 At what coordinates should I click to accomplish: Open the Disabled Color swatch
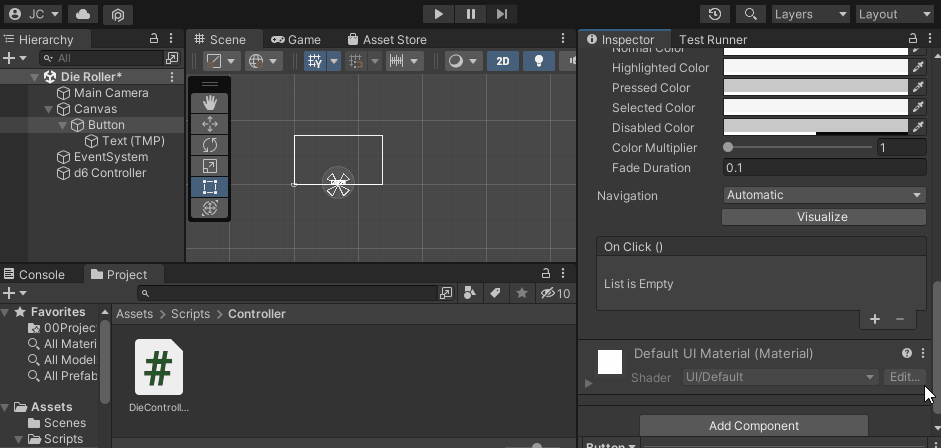click(x=816, y=127)
